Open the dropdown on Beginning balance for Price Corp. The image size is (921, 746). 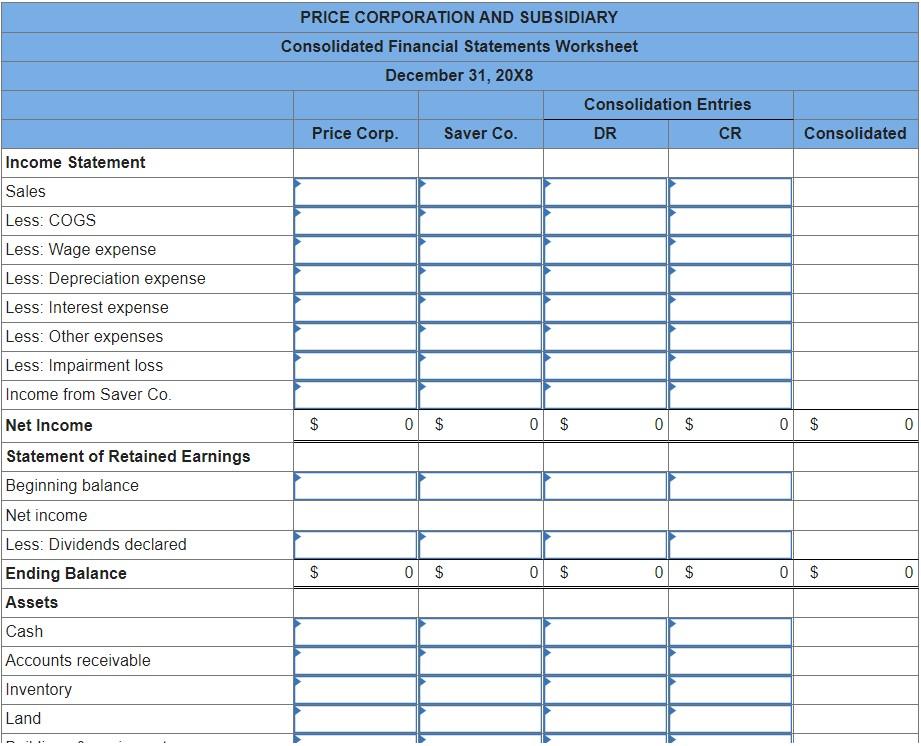click(x=296, y=480)
